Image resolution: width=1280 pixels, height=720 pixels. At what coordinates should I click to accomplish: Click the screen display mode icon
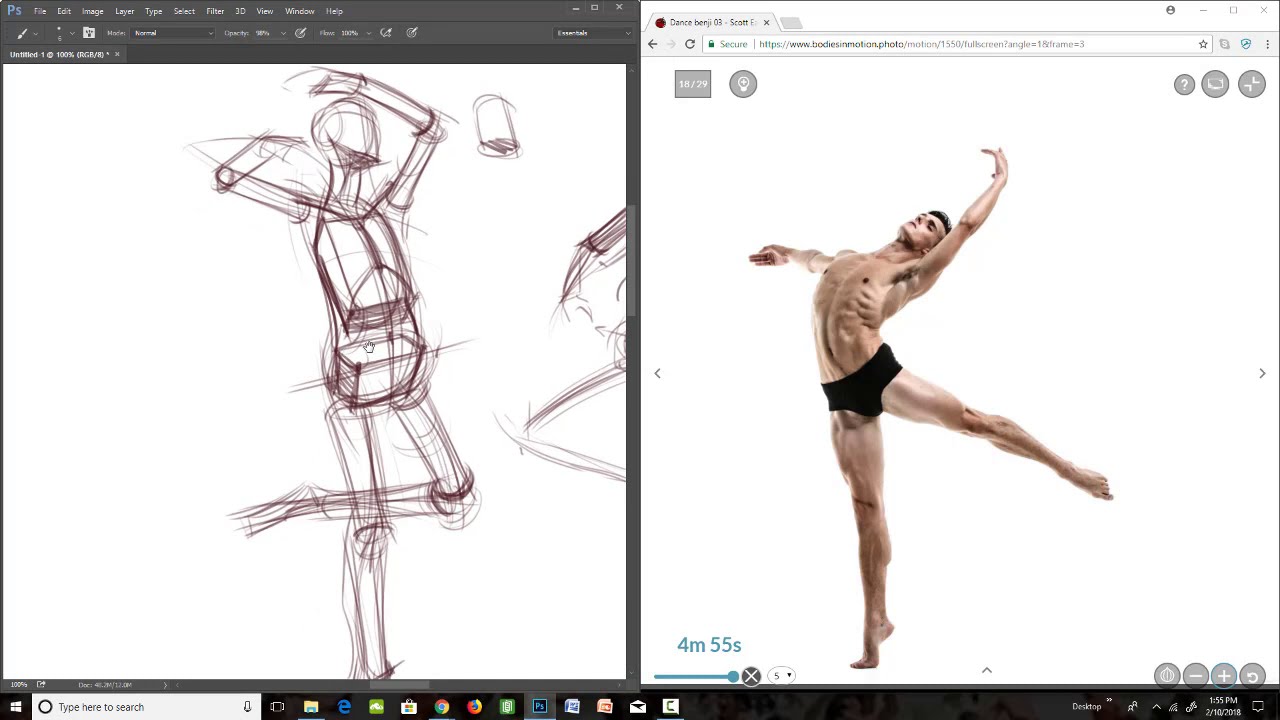1215,85
